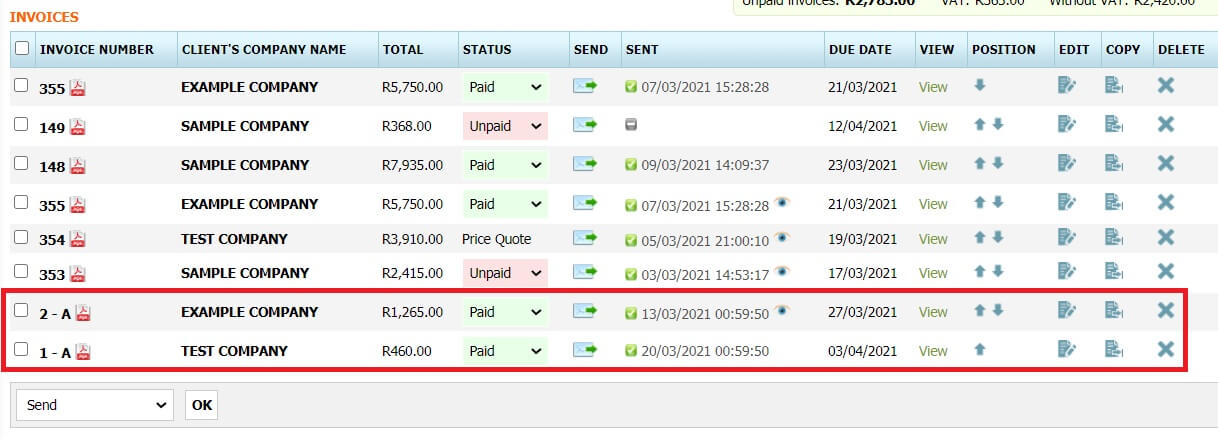Screen dimensions: 1218x439
Task: Edit invoice 149 with its pencil icon
Action: click(x=1067, y=124)
